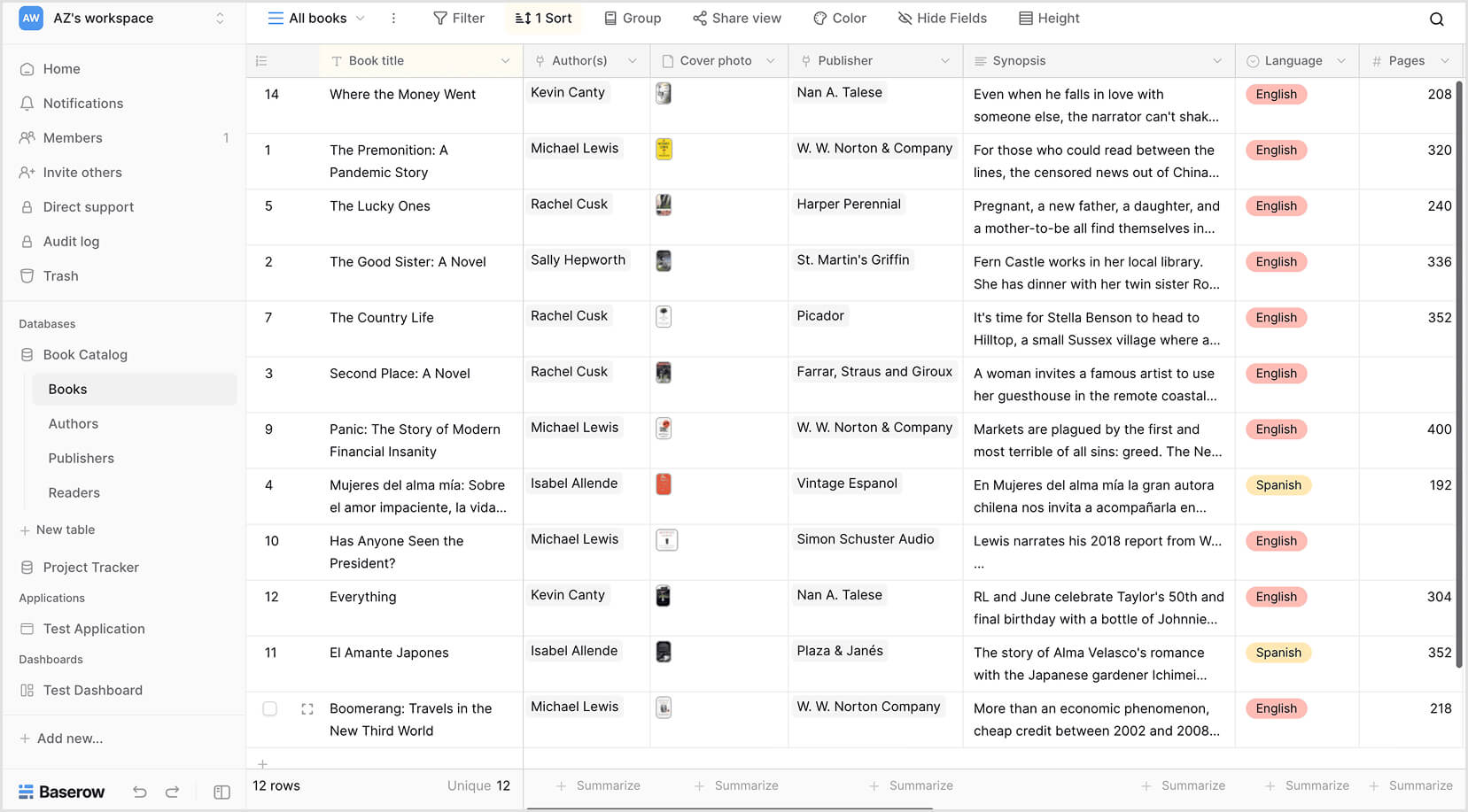Click Add new... in sidebar
Screen dimensions: 1468x812
[62, 739]
